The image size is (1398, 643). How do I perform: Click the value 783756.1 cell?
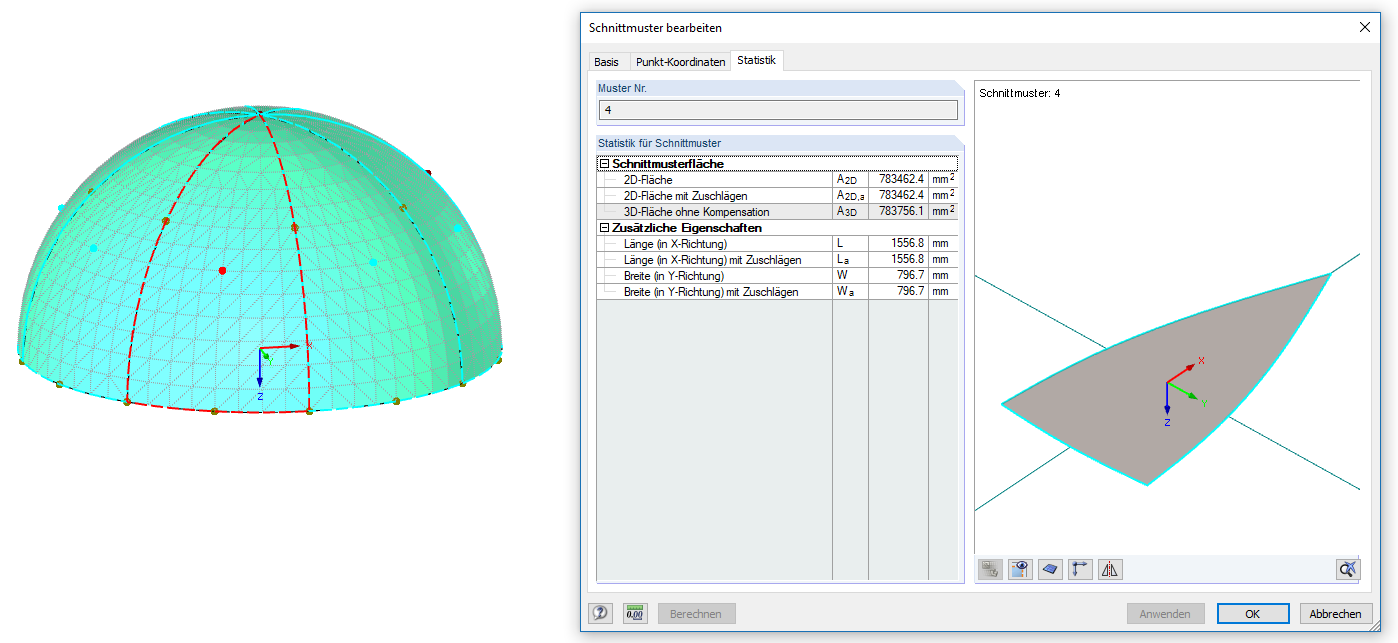[898, 211]
